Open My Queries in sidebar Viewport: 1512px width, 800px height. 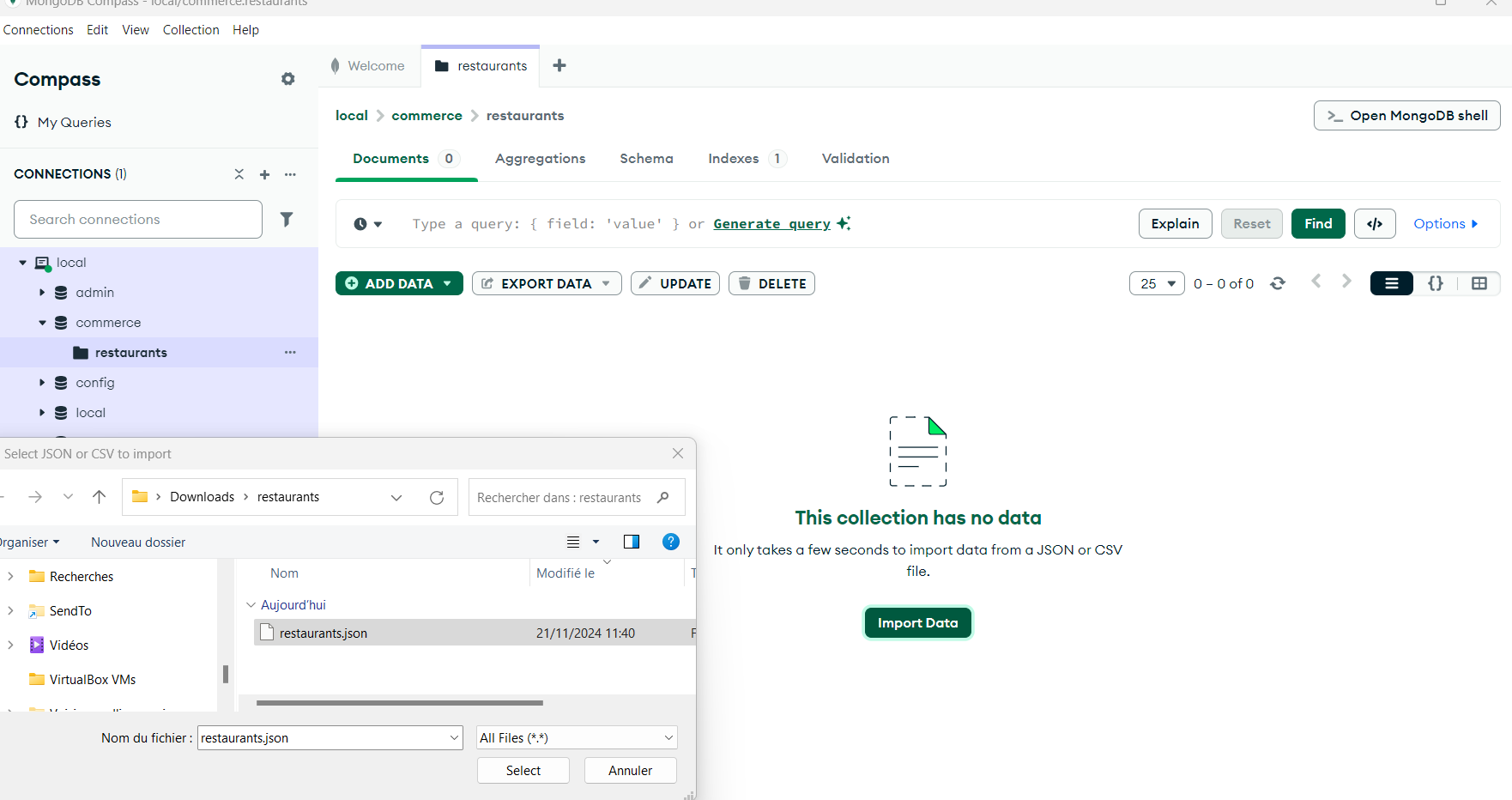64,122
